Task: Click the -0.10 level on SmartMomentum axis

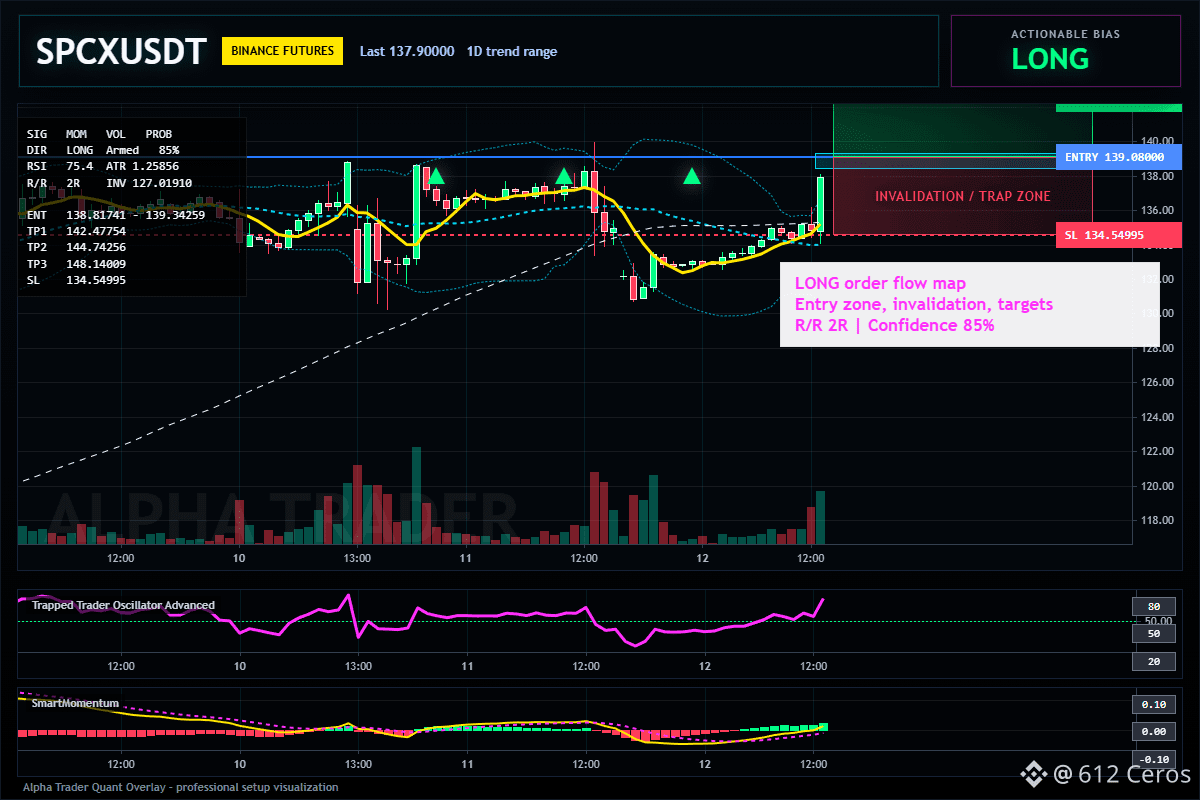Action: coord(1153,759)
